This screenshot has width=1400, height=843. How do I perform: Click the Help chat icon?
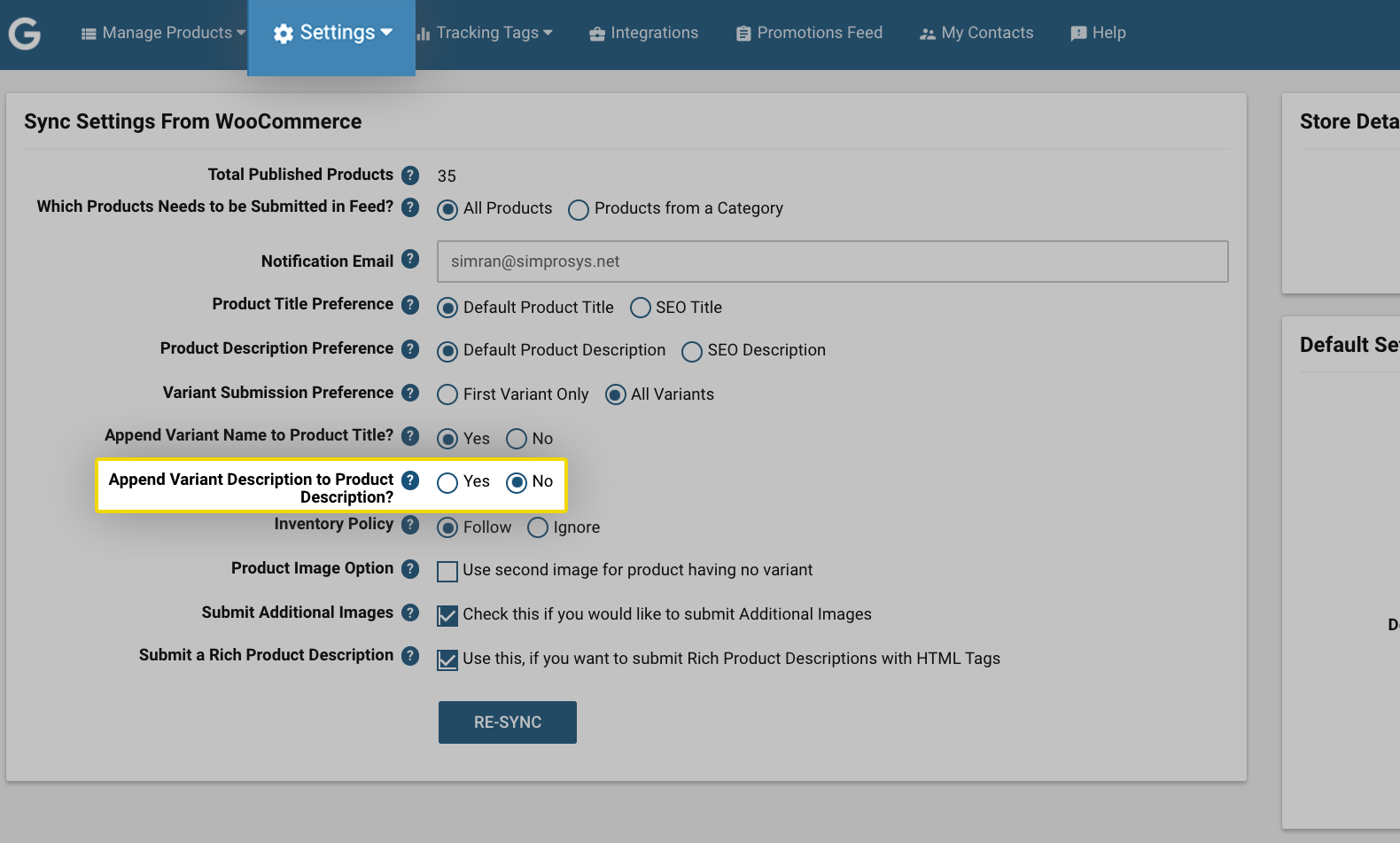click(x=1078, y=34)
